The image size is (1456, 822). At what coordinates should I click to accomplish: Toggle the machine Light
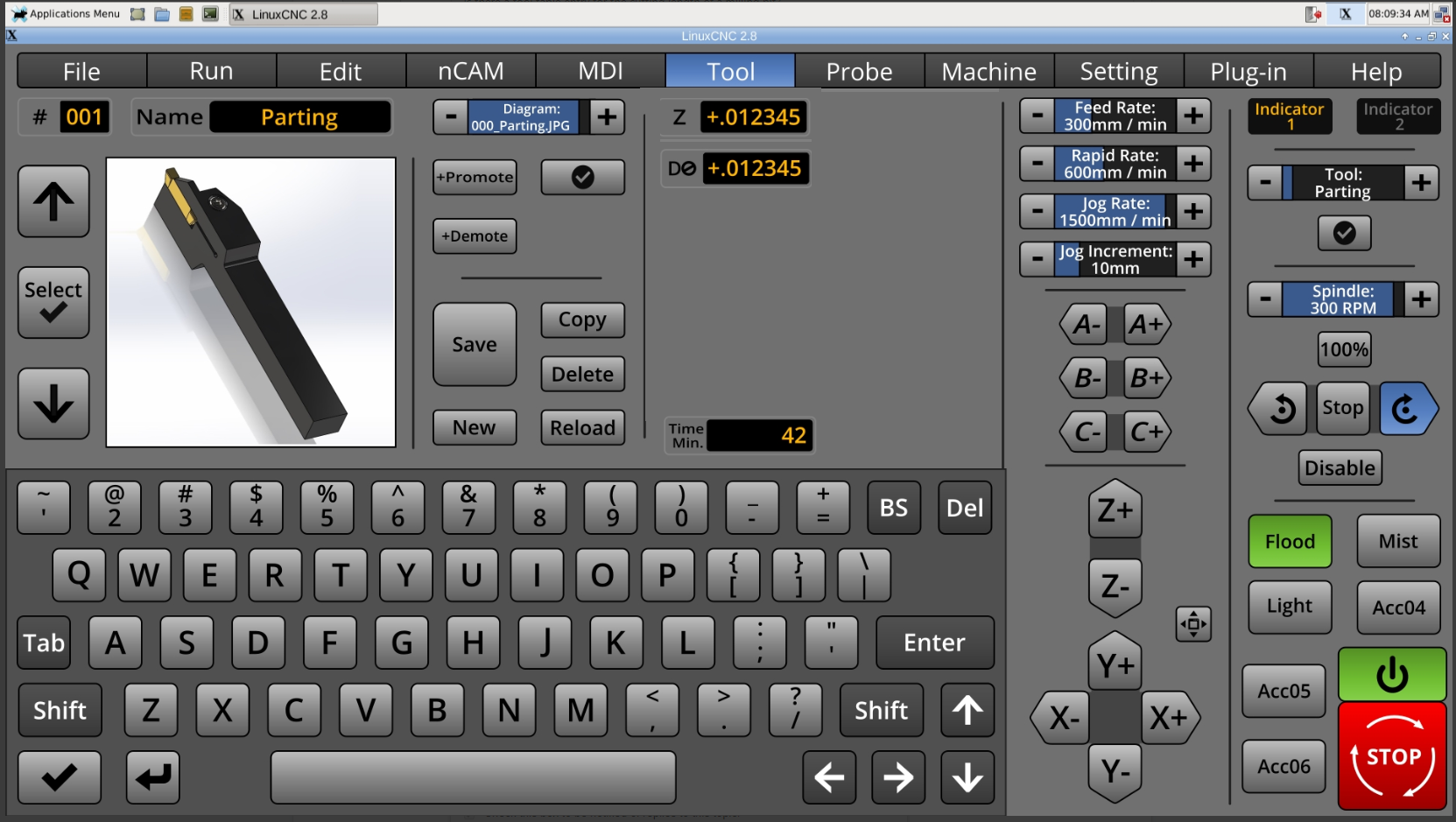pos(1290,607)
